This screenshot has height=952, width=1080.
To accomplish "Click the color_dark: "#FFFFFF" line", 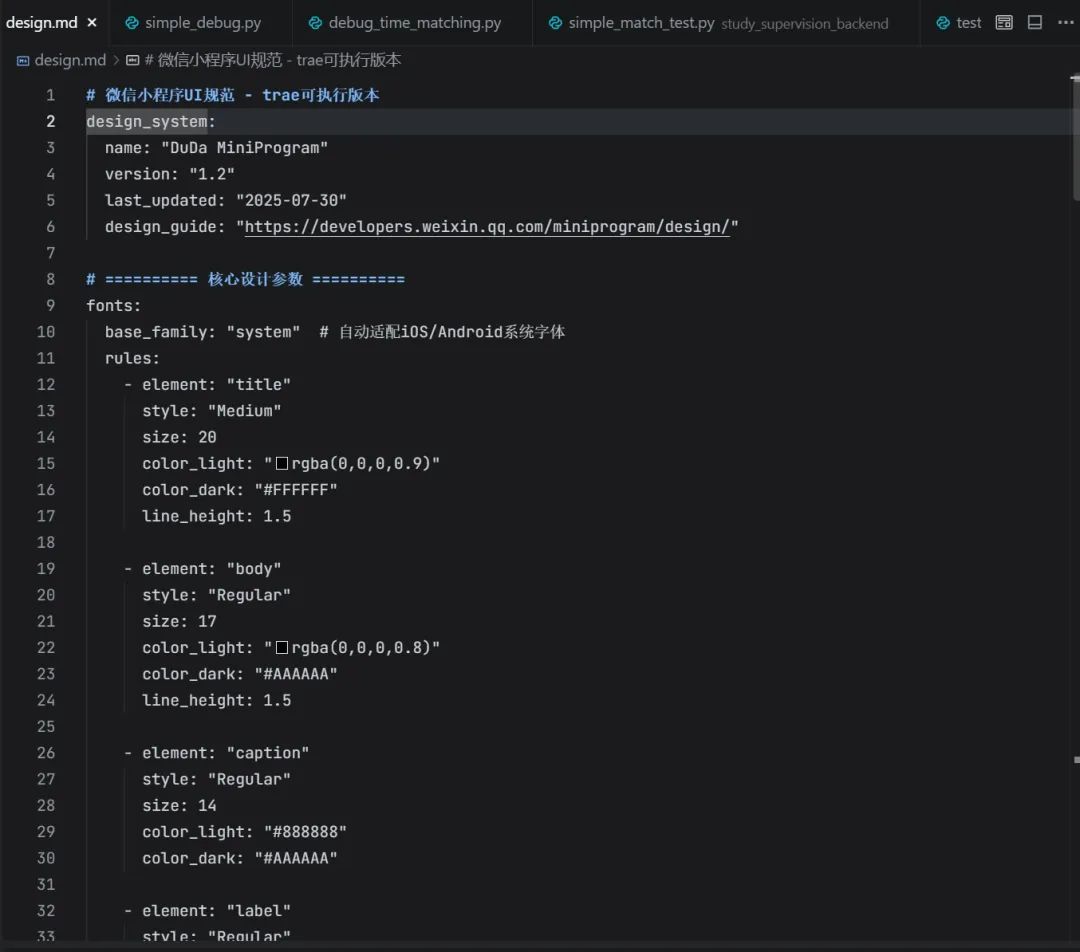I will click(x=240, y=490).
